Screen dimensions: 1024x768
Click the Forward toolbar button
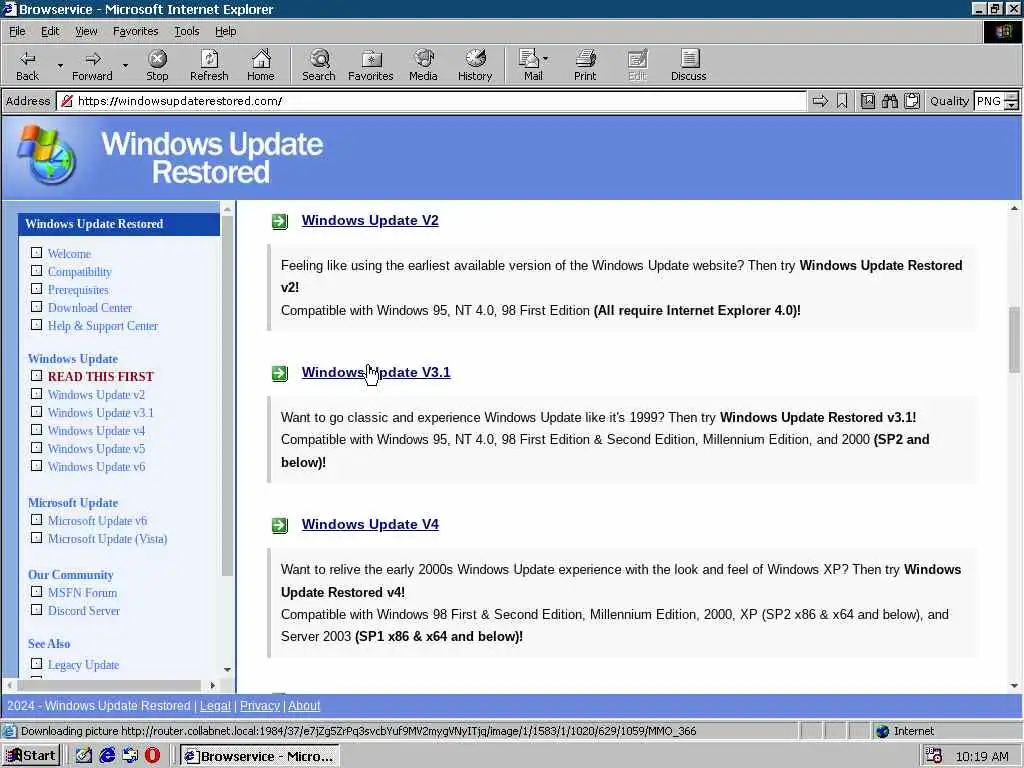coord(92,65)
